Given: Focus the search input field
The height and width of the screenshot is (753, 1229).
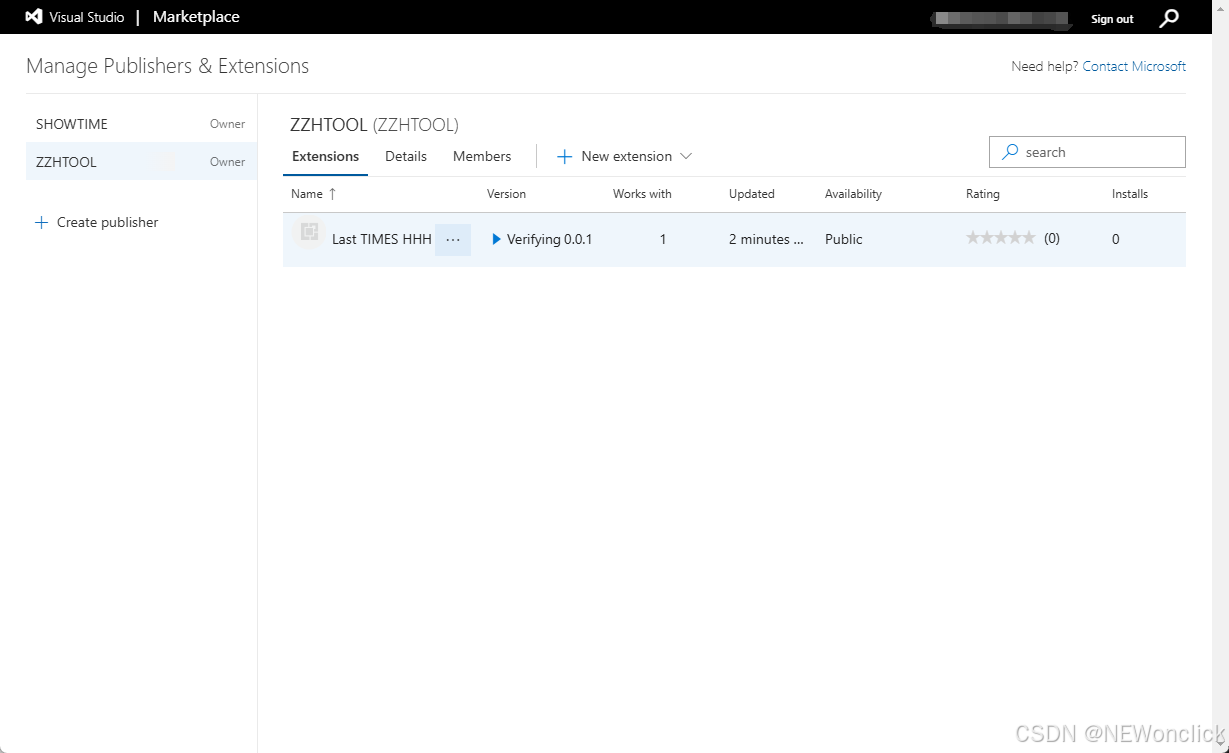Looking at the screenshot, I should coord(1087,152).
